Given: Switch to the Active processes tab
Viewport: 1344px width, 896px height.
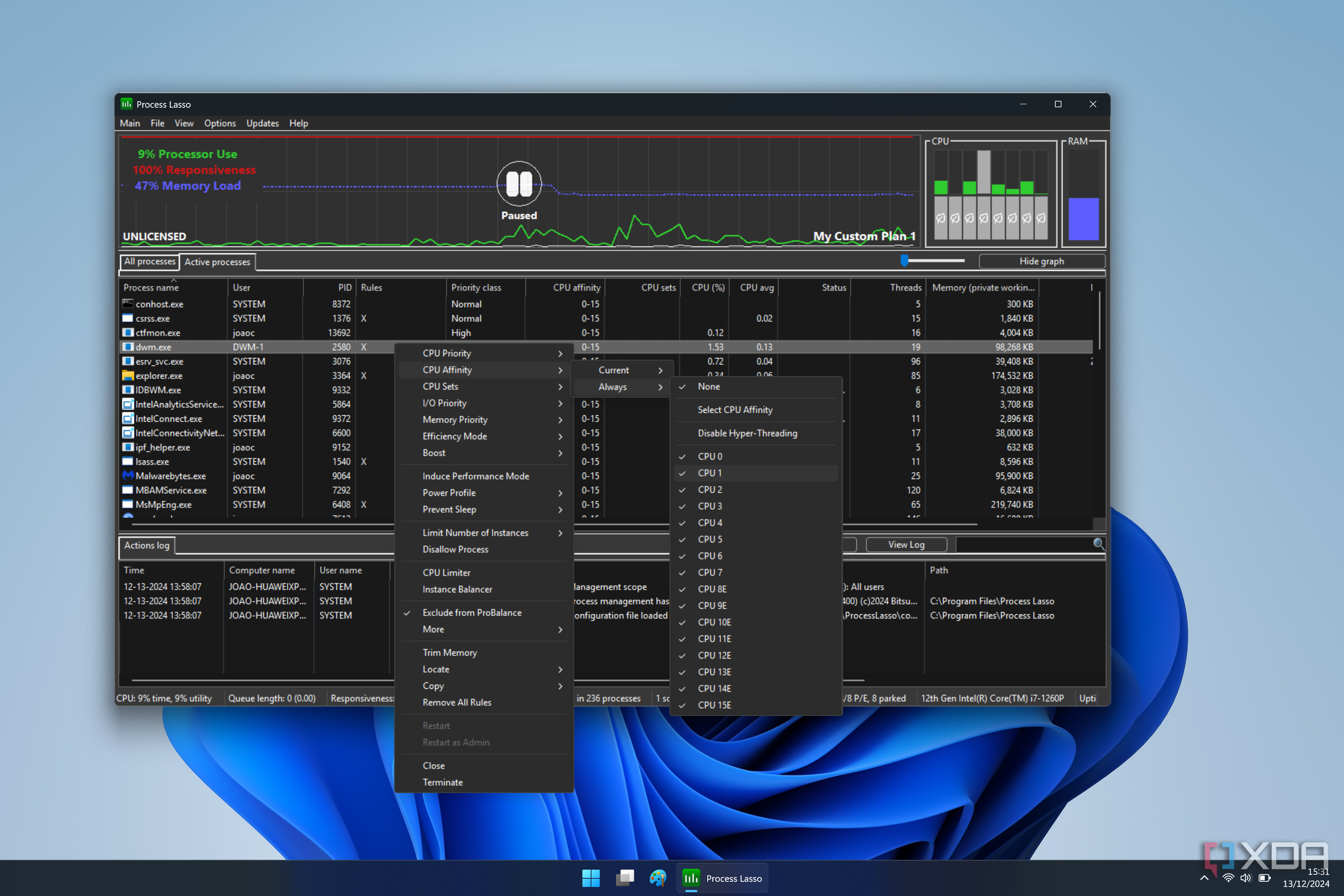Looking at the screenshot, I should [x=217, y=262].
